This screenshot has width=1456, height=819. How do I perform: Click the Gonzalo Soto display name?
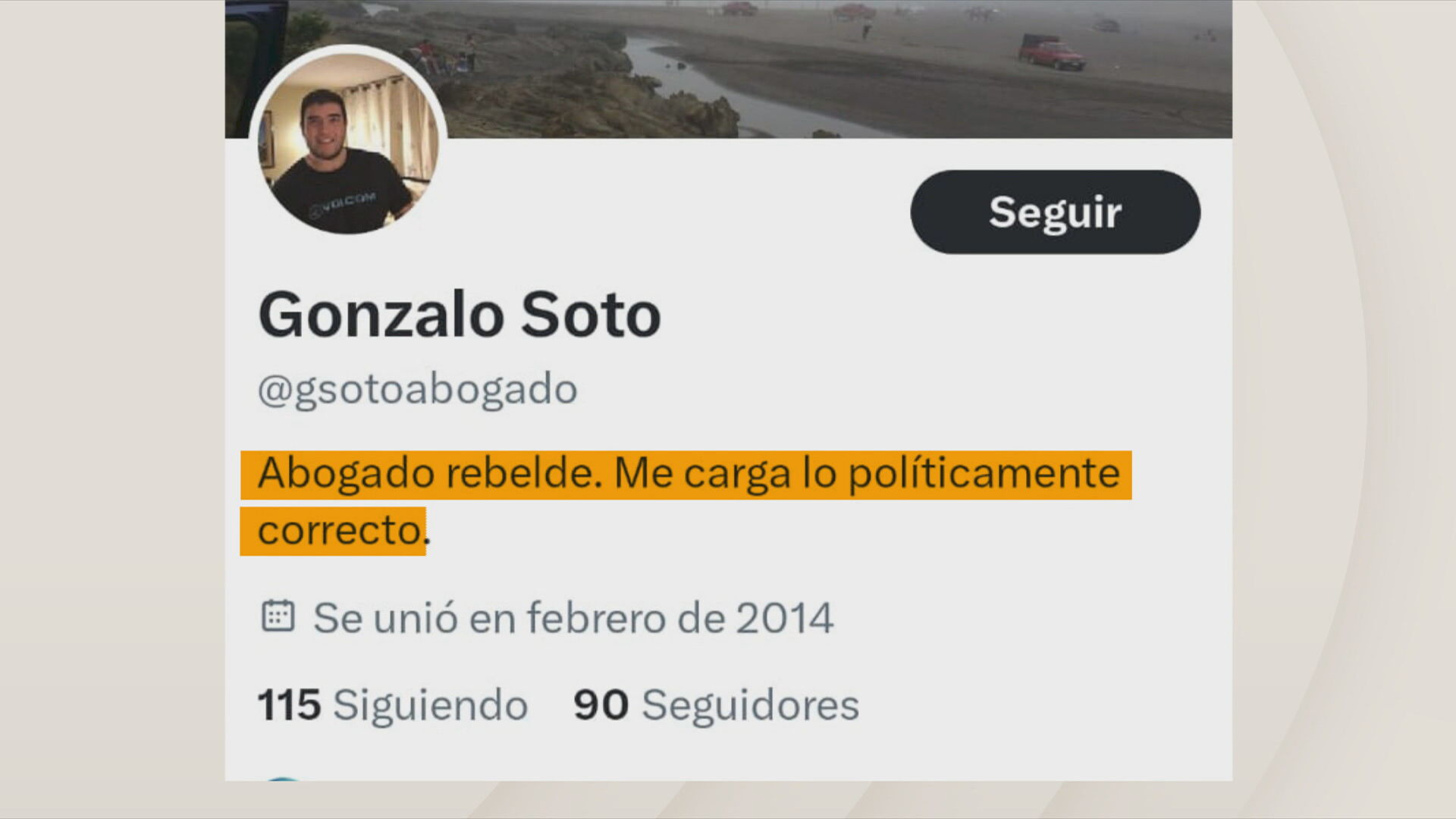(460, 314)
